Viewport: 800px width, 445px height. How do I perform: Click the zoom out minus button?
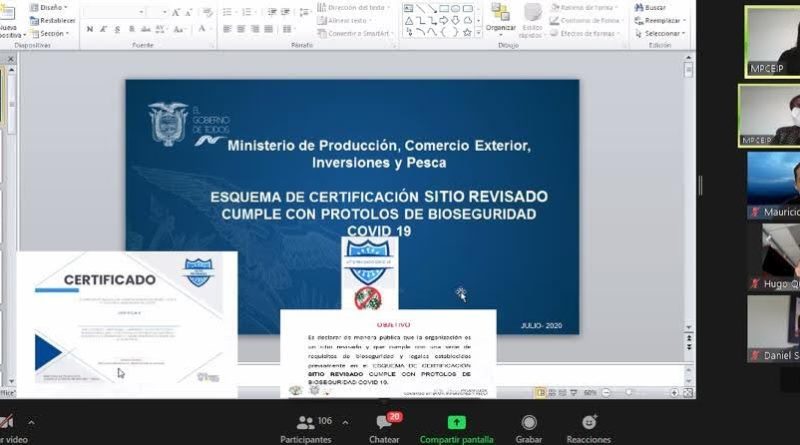click(x=606, y=392)
